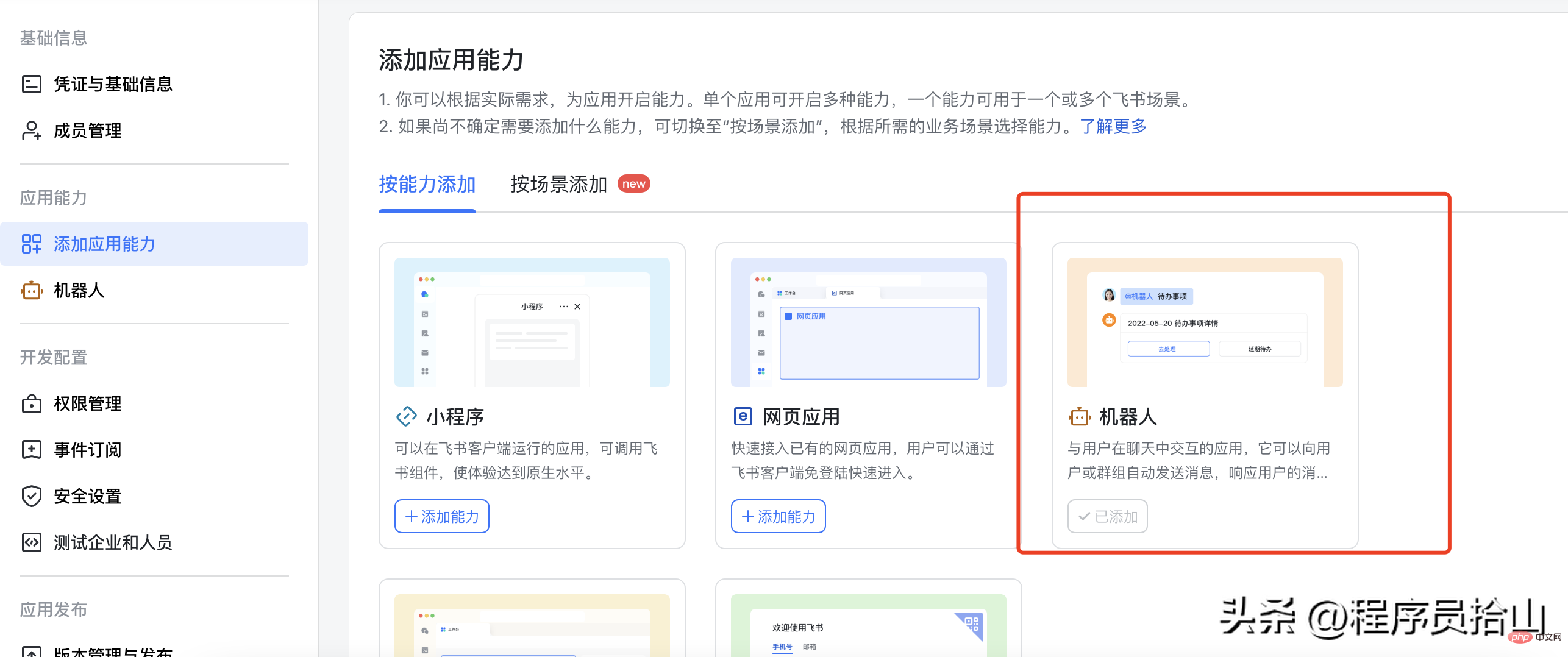Click 去处理 inside the robot preview
The width and height of the screenshot is (1568, 657).
pyautogui.click(x=1169, y=348)
